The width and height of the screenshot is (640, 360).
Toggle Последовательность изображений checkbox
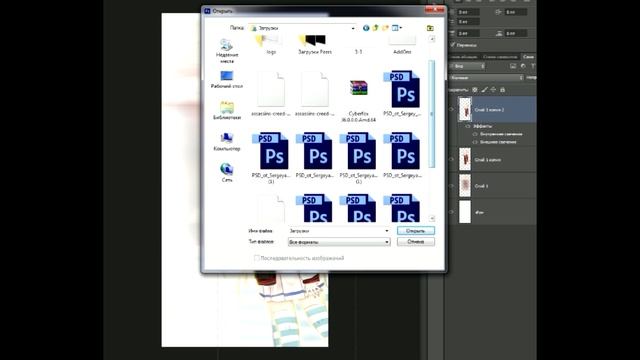point(257,258)
